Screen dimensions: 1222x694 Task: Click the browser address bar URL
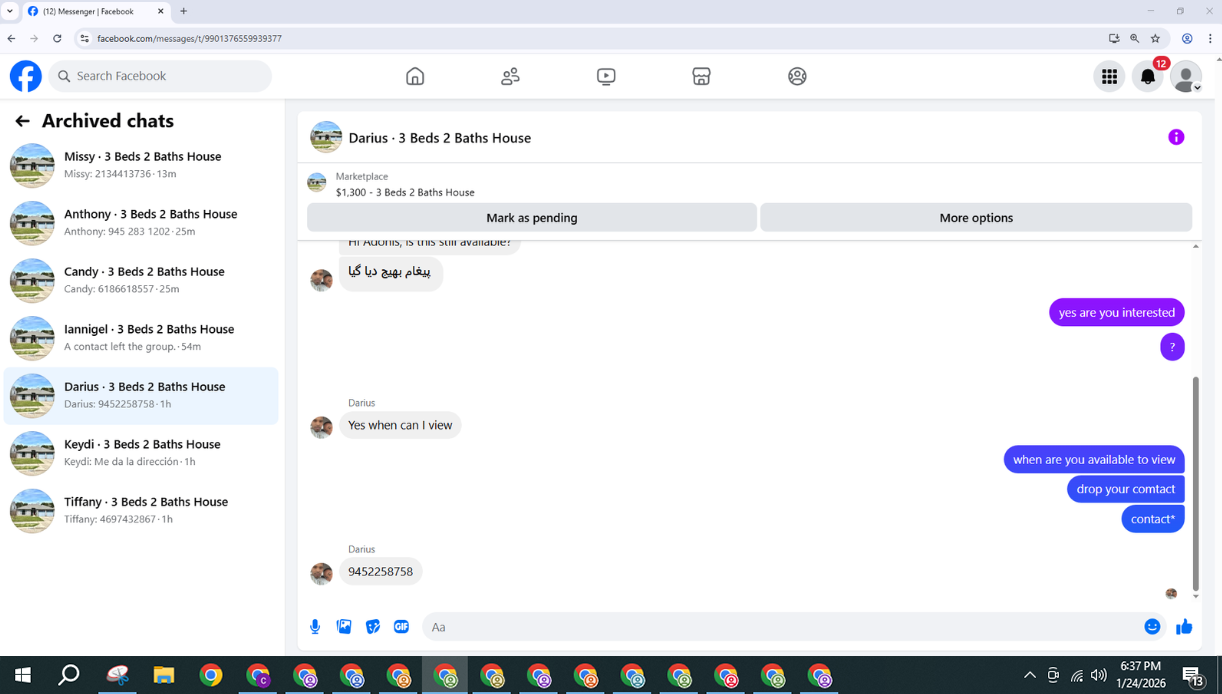coord(189,38)
